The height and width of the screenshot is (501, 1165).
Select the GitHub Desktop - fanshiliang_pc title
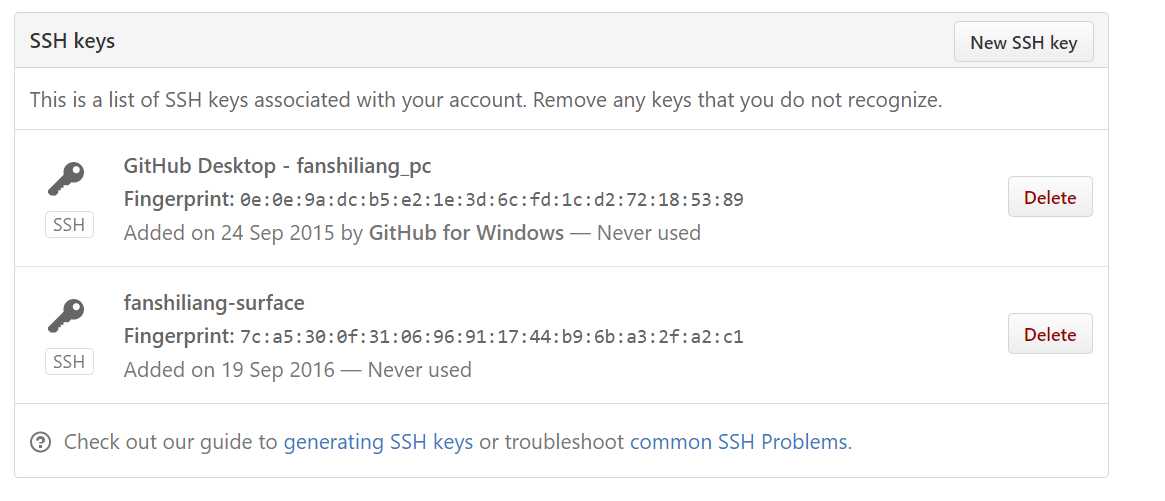(x=277, y=166)
